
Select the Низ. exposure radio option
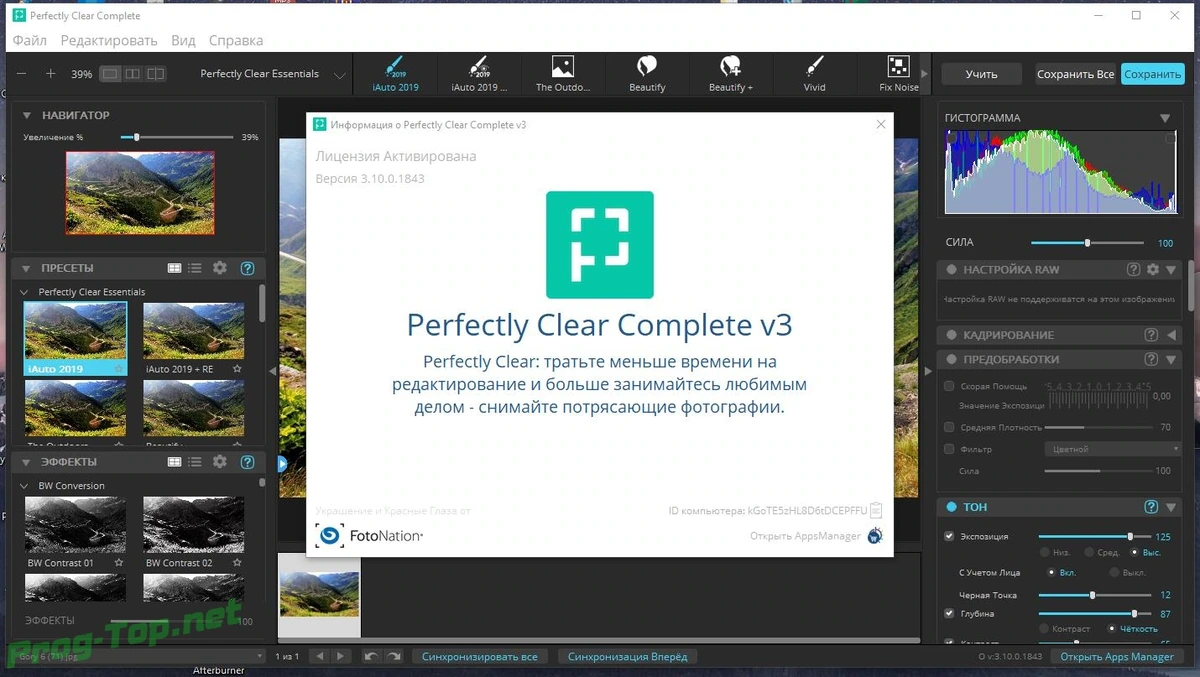click(1046, 552)
